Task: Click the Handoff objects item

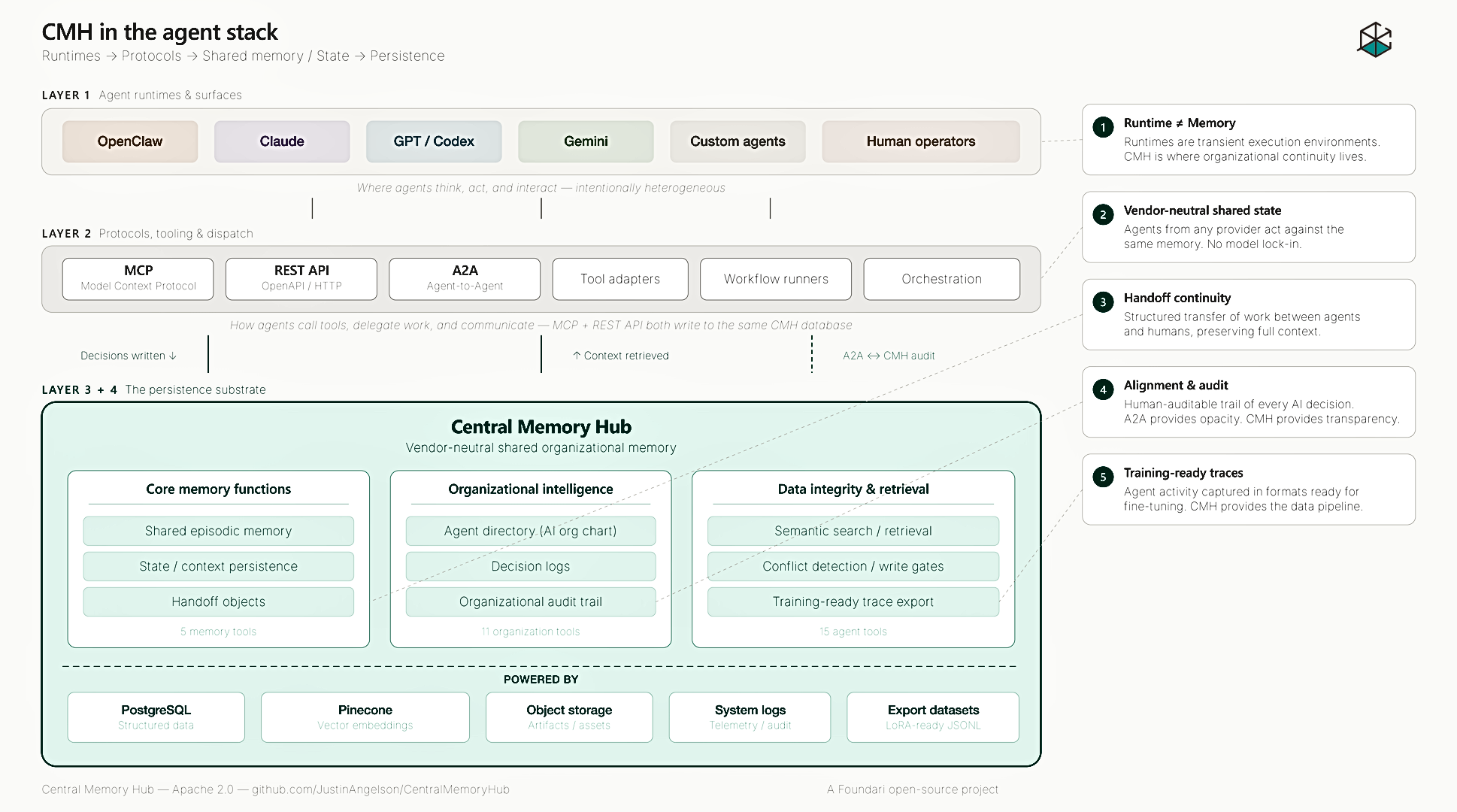Action: tap(219, 601)
